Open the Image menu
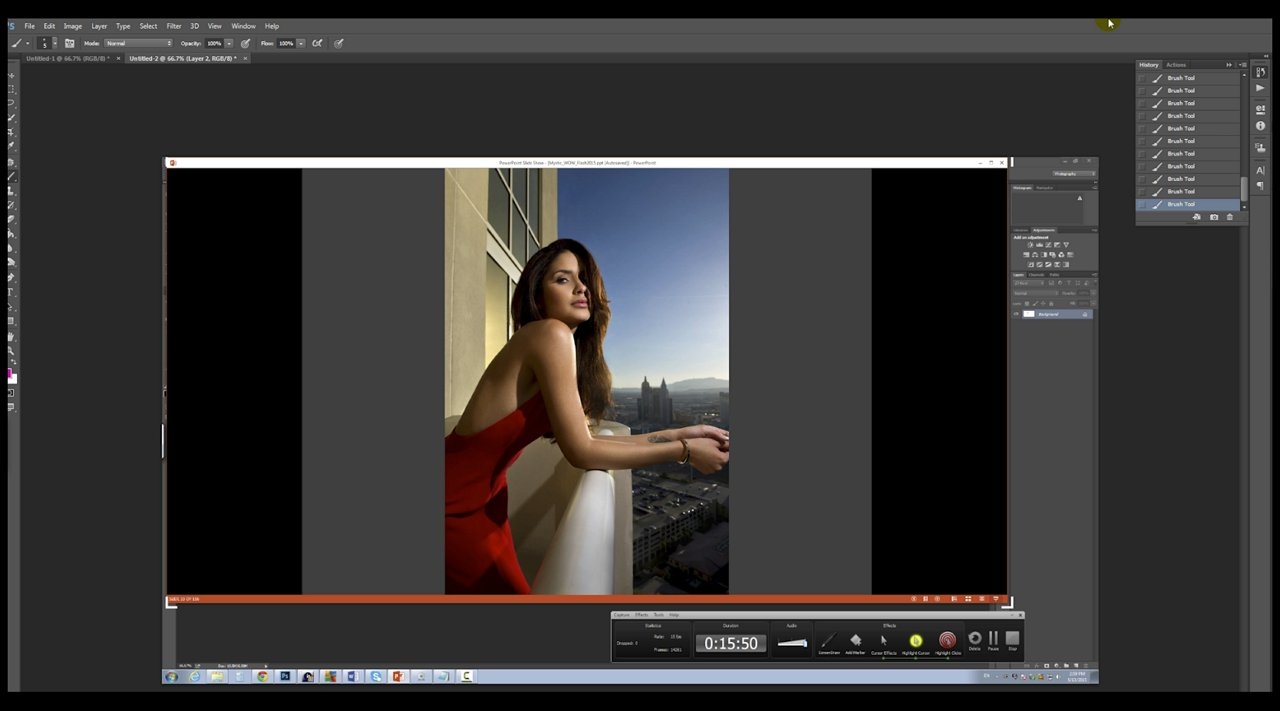This screenshot has width=1280, height=711. click(73, 26)
